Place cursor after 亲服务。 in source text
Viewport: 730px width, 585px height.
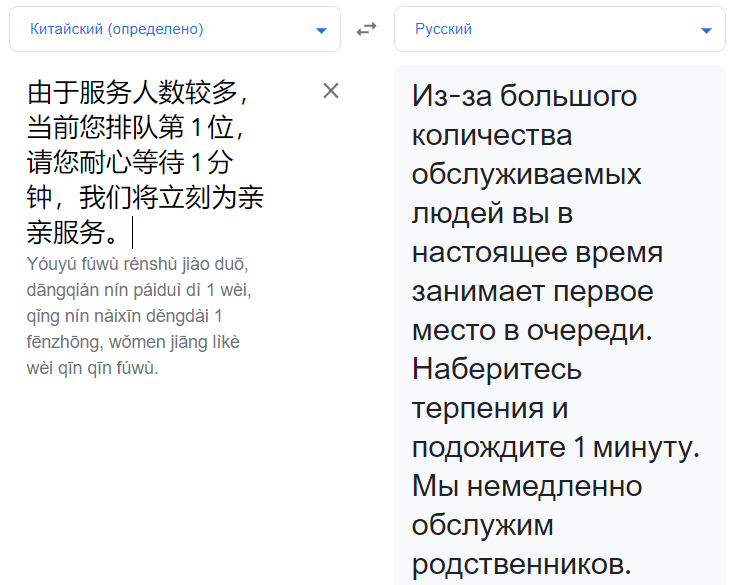tap(132, 232)
